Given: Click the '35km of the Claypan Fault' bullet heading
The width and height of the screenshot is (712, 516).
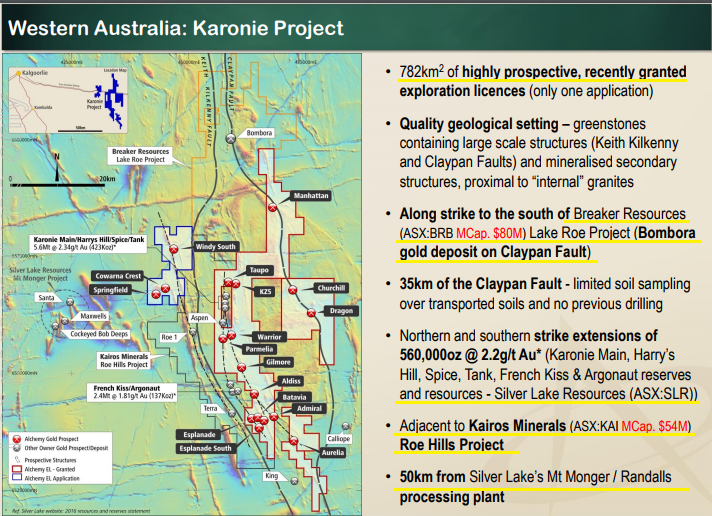Looking at the screenshot, I should [x=480, y=284].
